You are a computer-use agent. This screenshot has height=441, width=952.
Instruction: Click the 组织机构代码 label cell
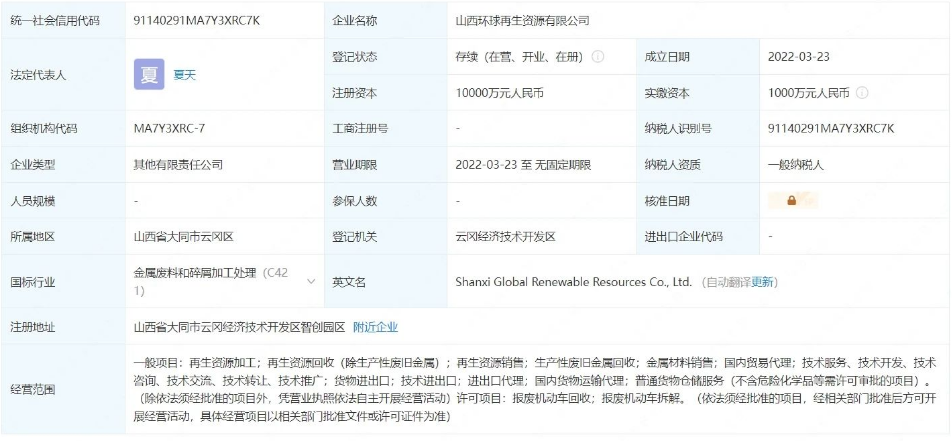click(x=63, y=129)
